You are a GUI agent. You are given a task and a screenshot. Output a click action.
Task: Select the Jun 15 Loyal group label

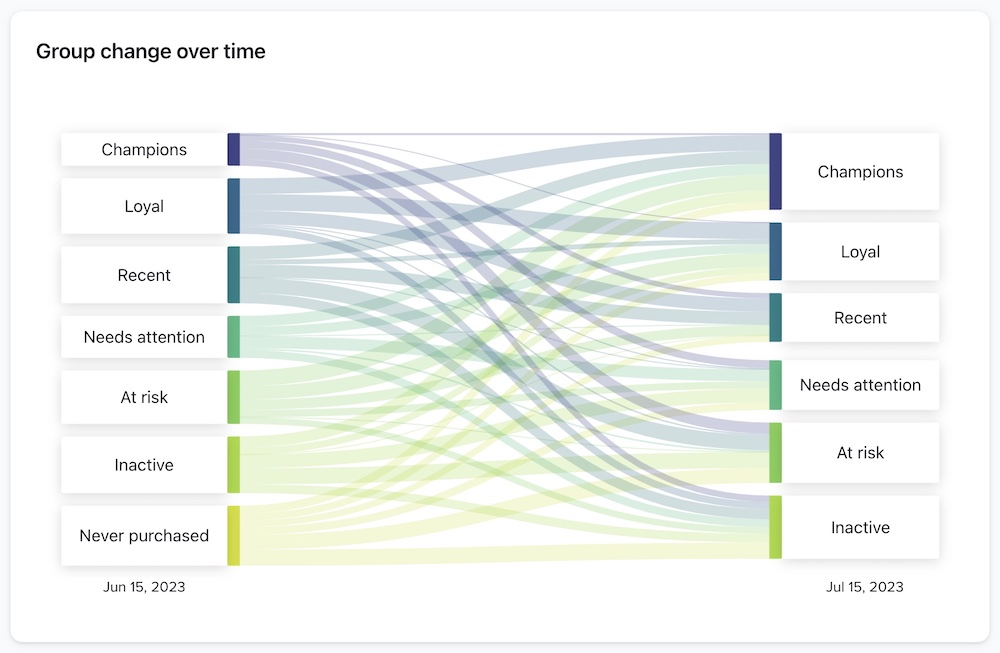coord(144,207)
